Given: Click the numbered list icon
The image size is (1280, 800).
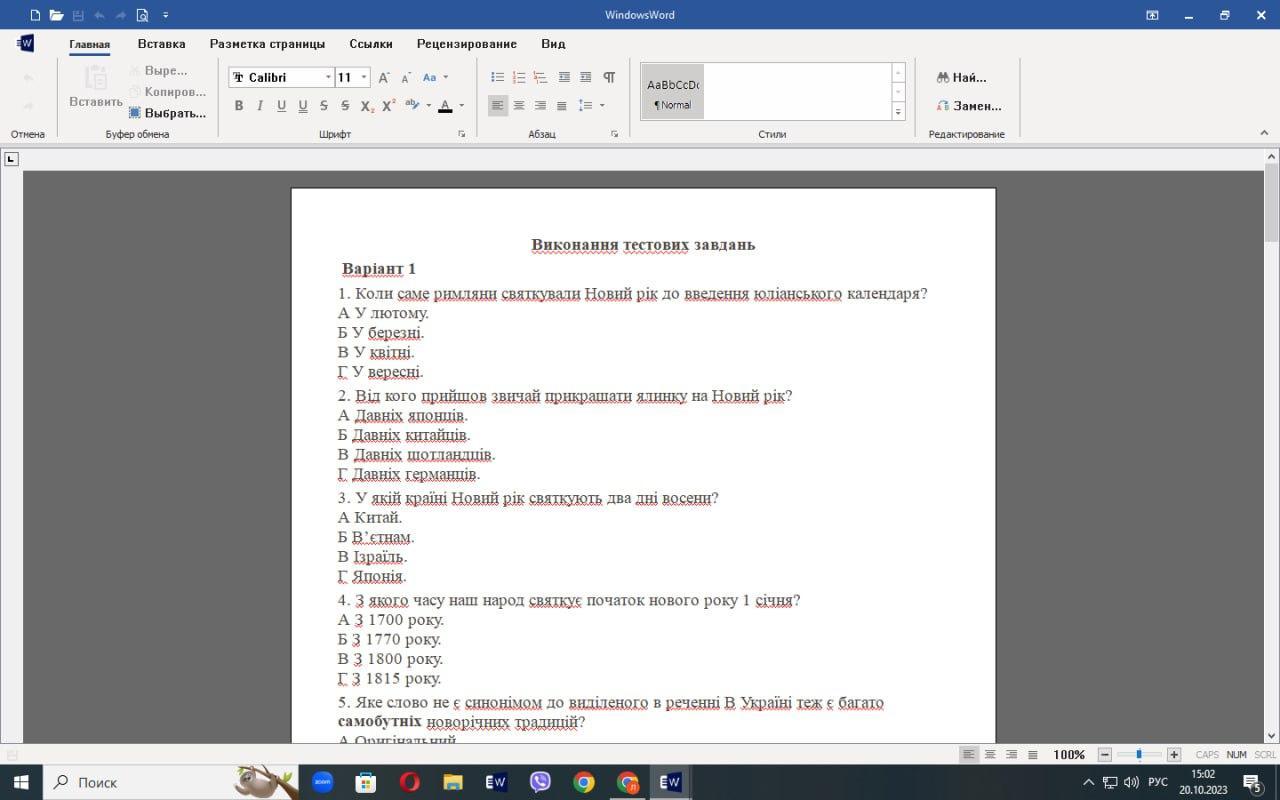Looking at the screenshot, I should [519, 77].
